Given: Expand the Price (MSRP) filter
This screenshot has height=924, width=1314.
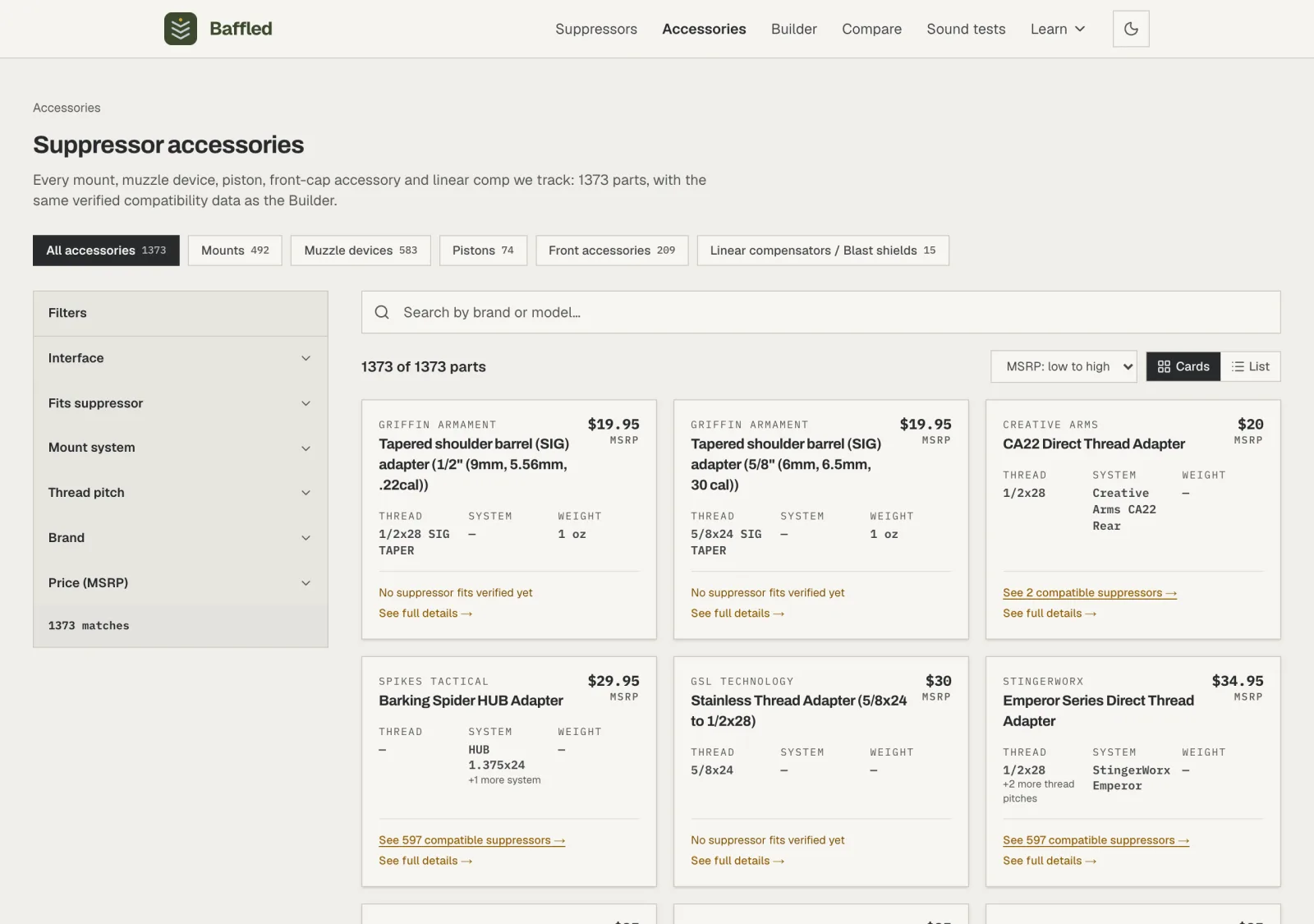Looking at the screenshot, I should pyautogui.click(x=181, y=582).
